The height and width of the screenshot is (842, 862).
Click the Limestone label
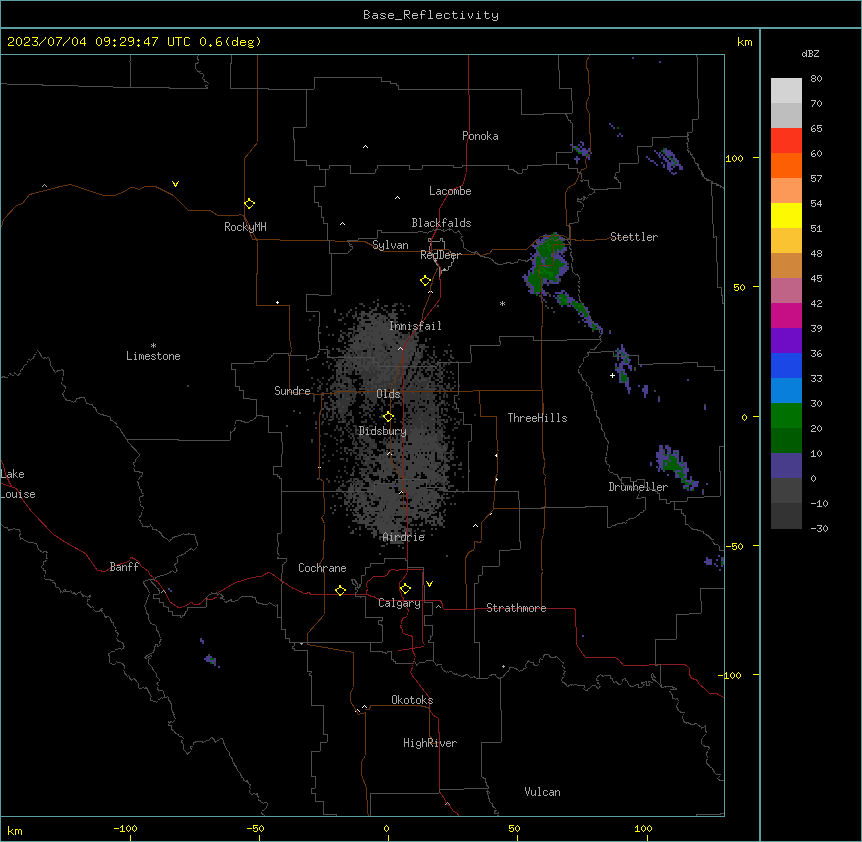click(153, 356)
